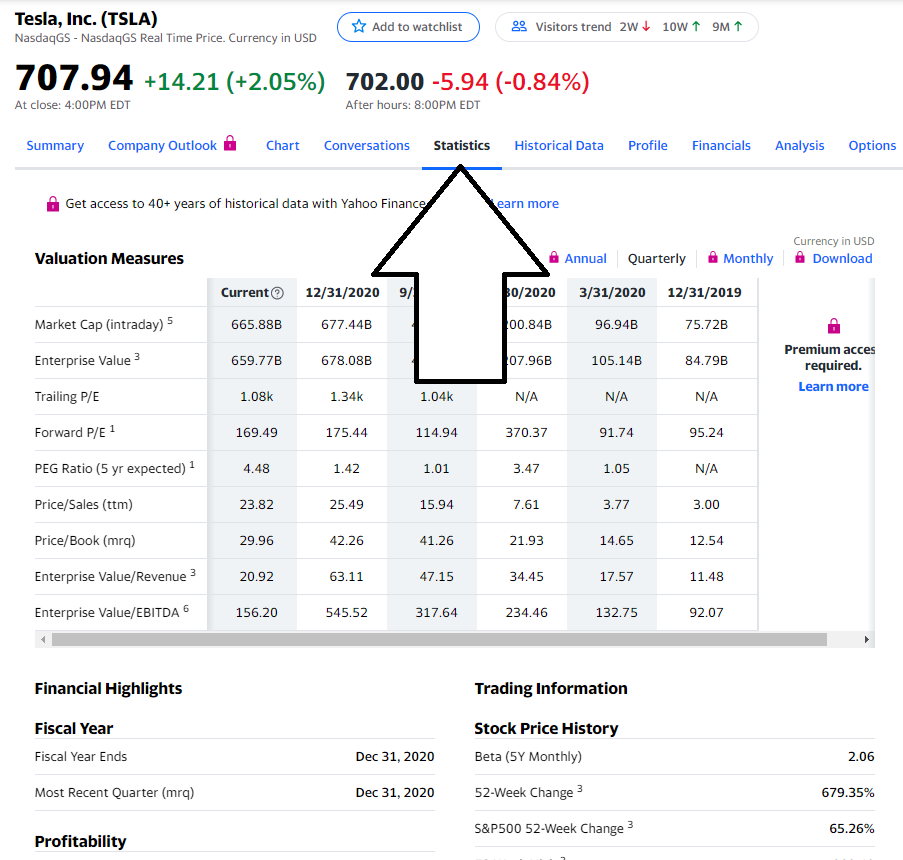Viewport: 903px width, 860px height.
Task: Click the 545.52 EV/EBITDA value
Action: tap(347, 613)
